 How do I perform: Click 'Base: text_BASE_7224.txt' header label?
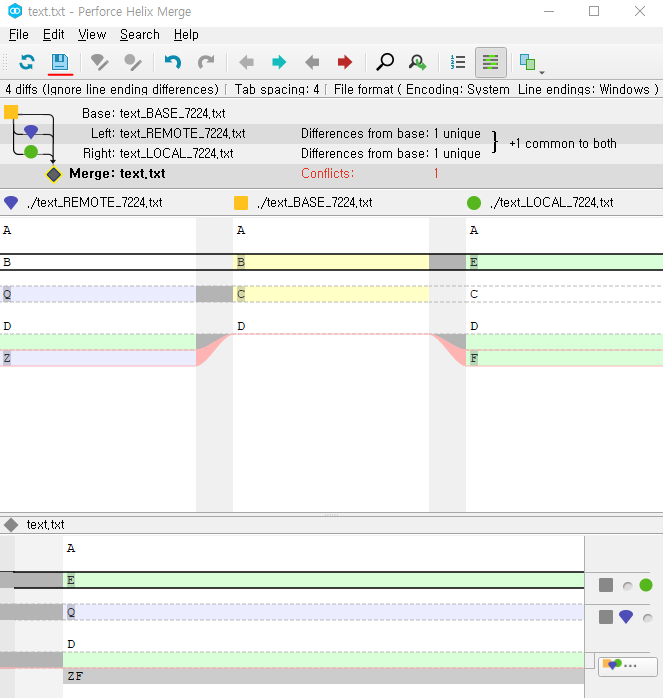click(154, 114)
